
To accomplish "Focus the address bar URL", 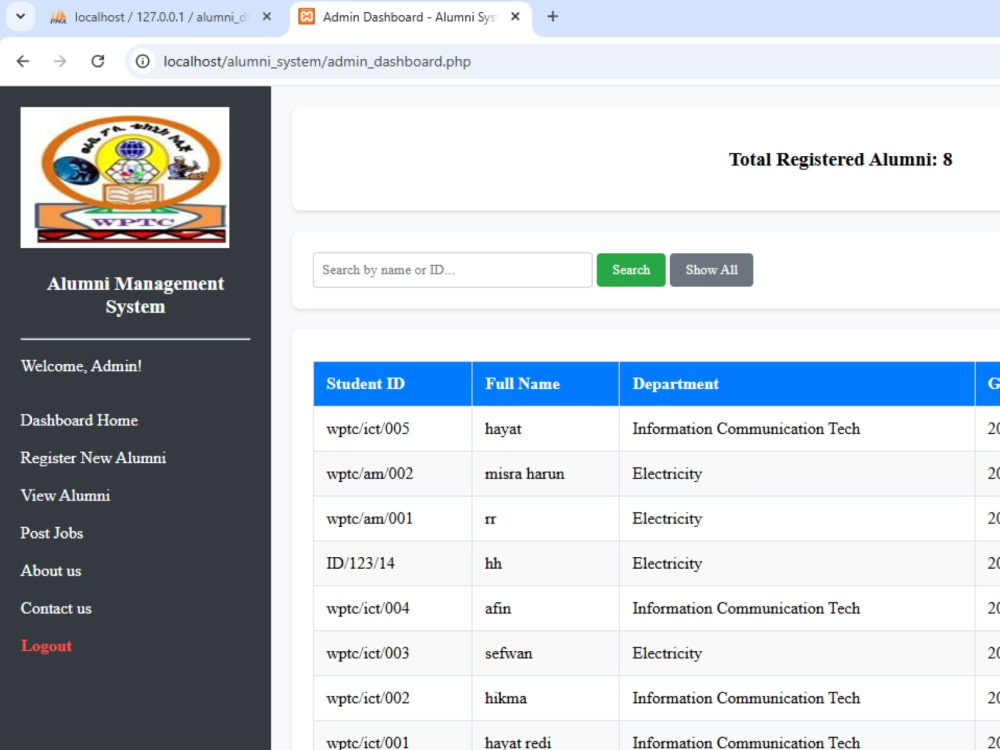I will [x=317, y=61].
